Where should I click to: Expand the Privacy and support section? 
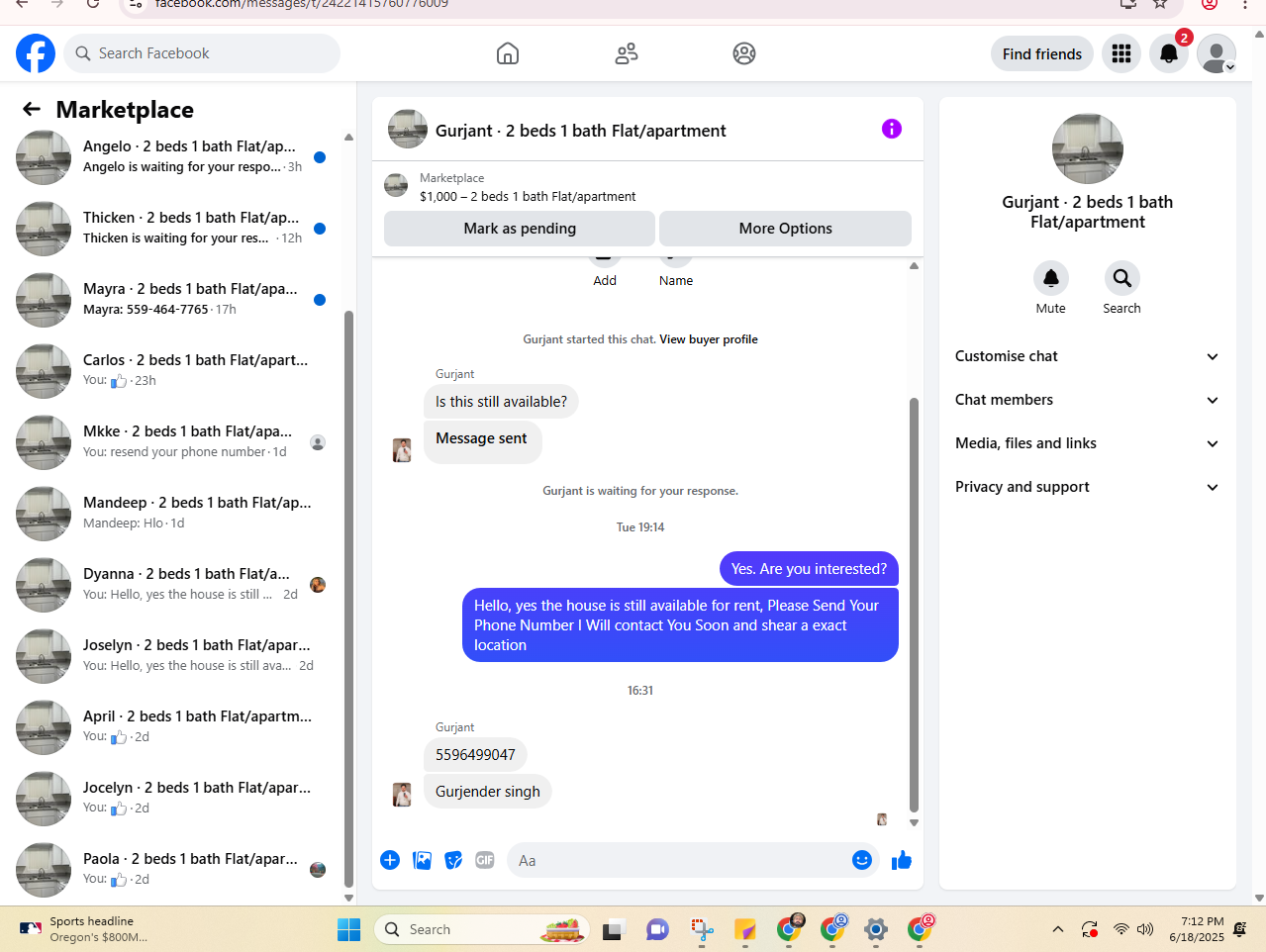click(x=1088, y=487)
